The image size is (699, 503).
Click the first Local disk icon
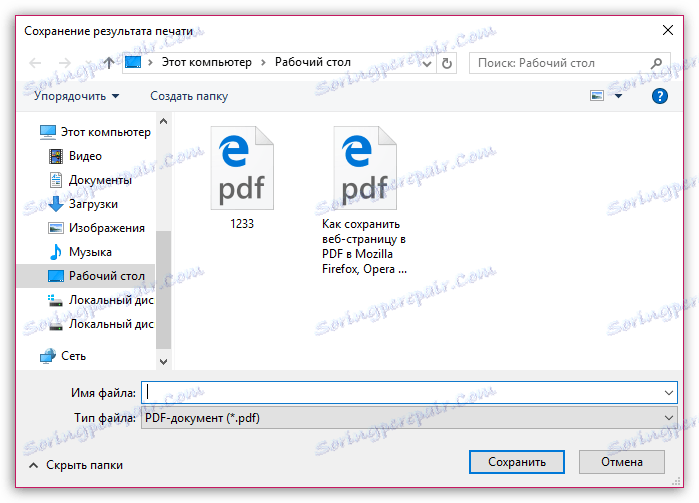point(56,300)
